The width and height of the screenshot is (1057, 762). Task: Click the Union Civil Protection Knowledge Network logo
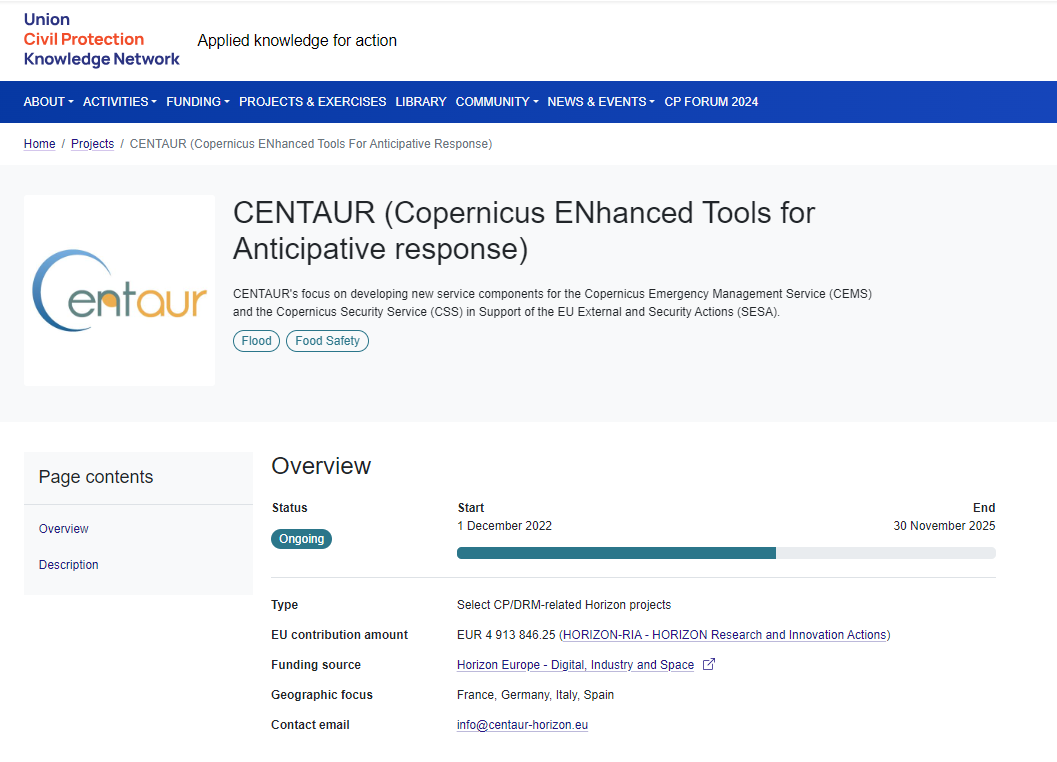coord(100,40)
